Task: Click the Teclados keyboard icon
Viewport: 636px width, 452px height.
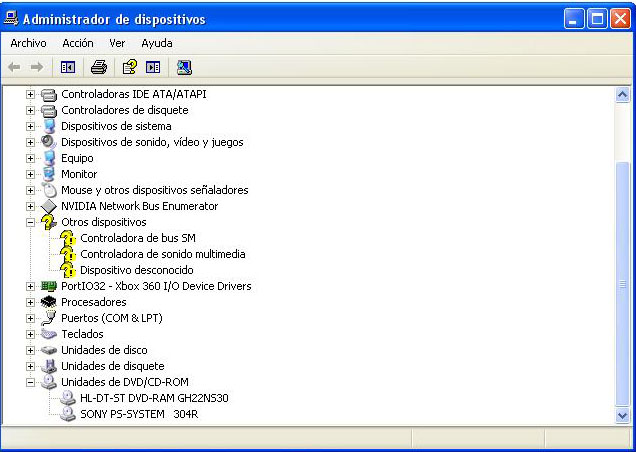Action: click(x=49, y=334)
